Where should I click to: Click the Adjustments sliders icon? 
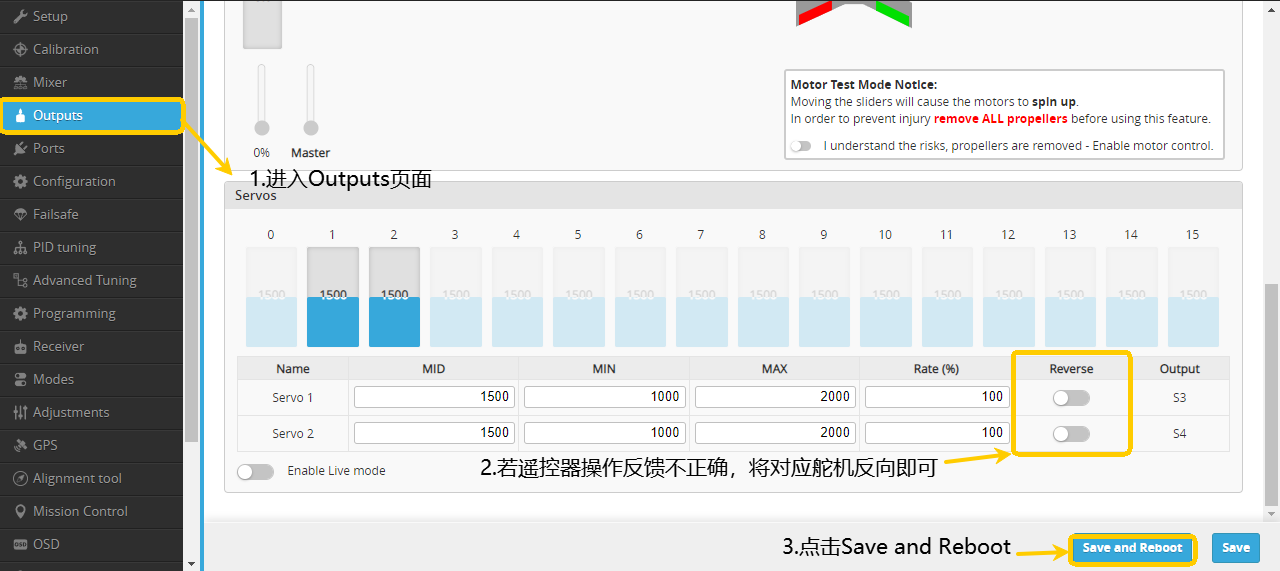[20, 412]
